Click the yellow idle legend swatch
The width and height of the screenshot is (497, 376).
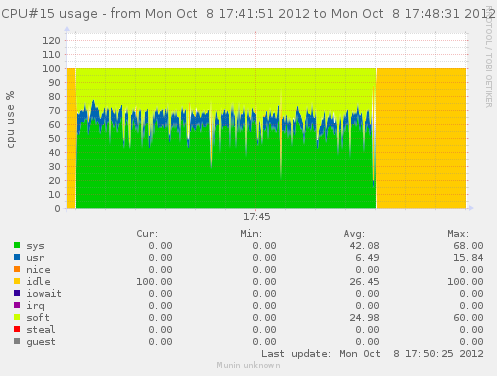(x=17, y=281)
